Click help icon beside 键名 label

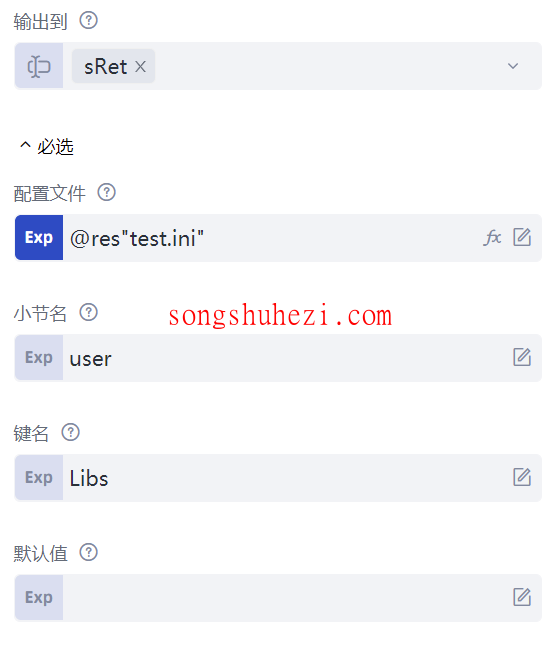[x=71, y=432]
